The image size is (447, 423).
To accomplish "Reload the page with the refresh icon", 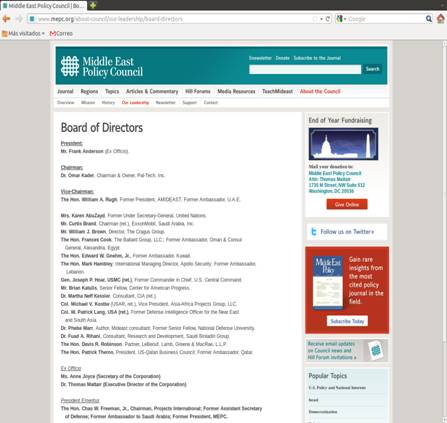I will (328, 19).
